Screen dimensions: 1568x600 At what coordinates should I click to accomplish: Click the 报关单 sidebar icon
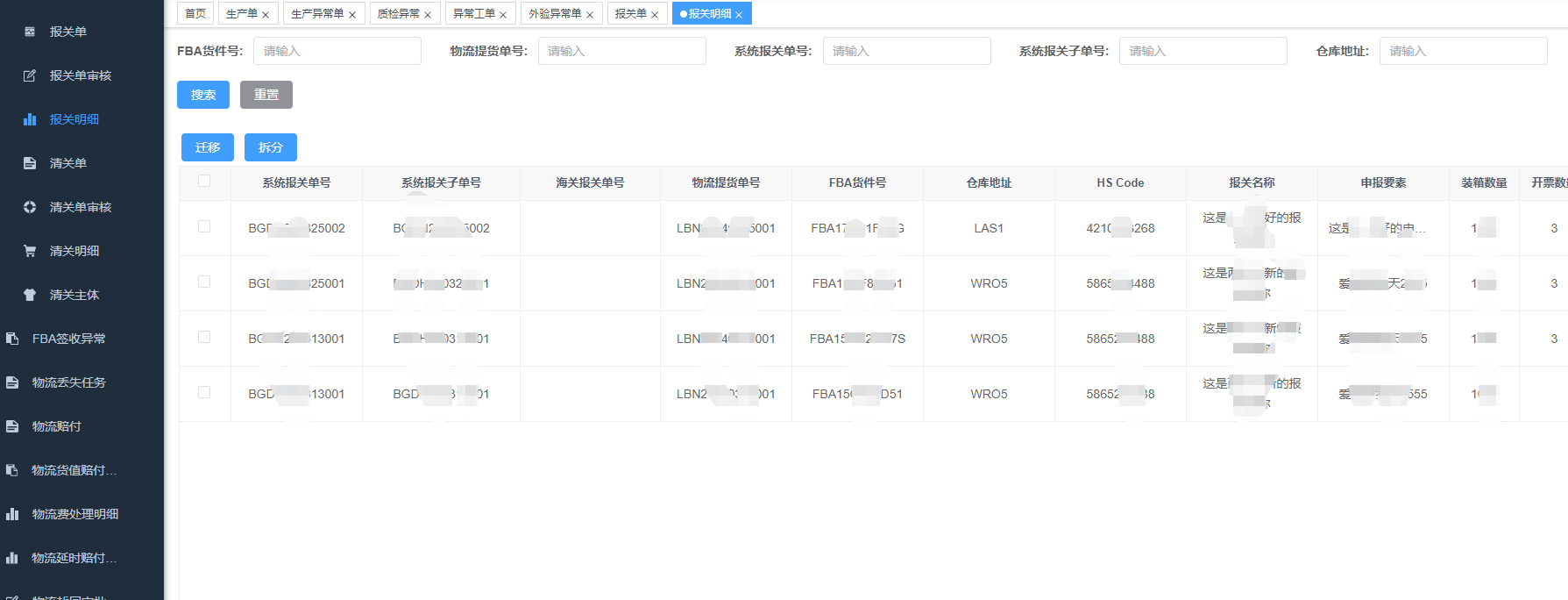[30, 32]
